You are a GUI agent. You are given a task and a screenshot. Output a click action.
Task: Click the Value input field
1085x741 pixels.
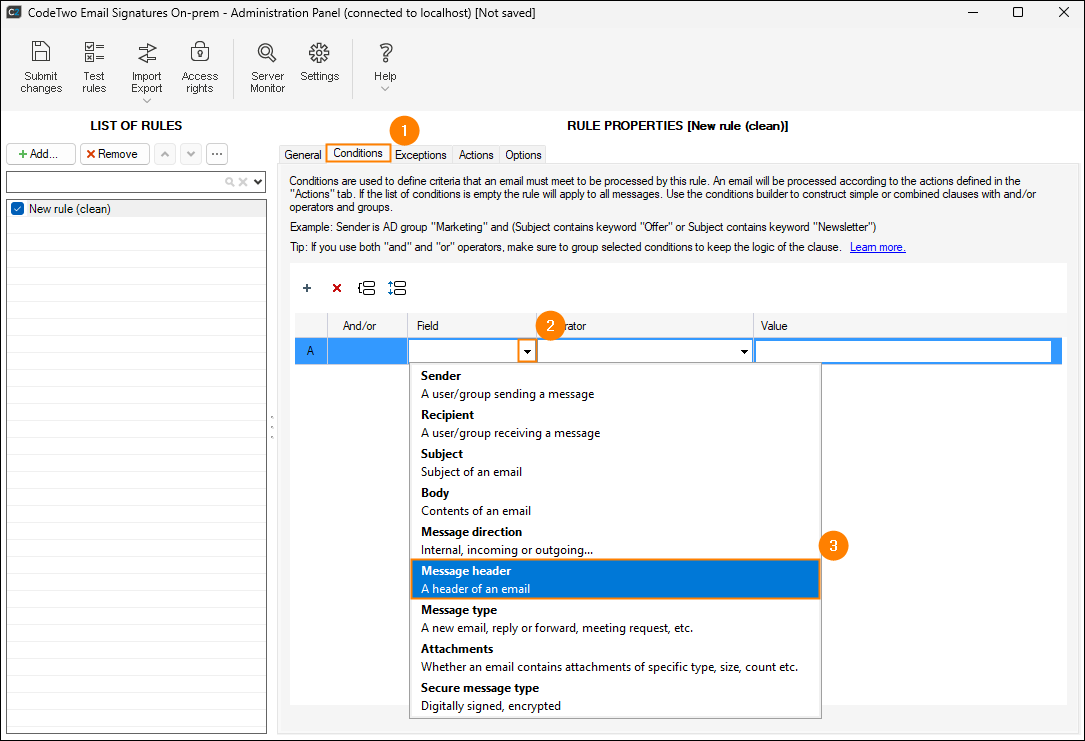tap(903, 352)
